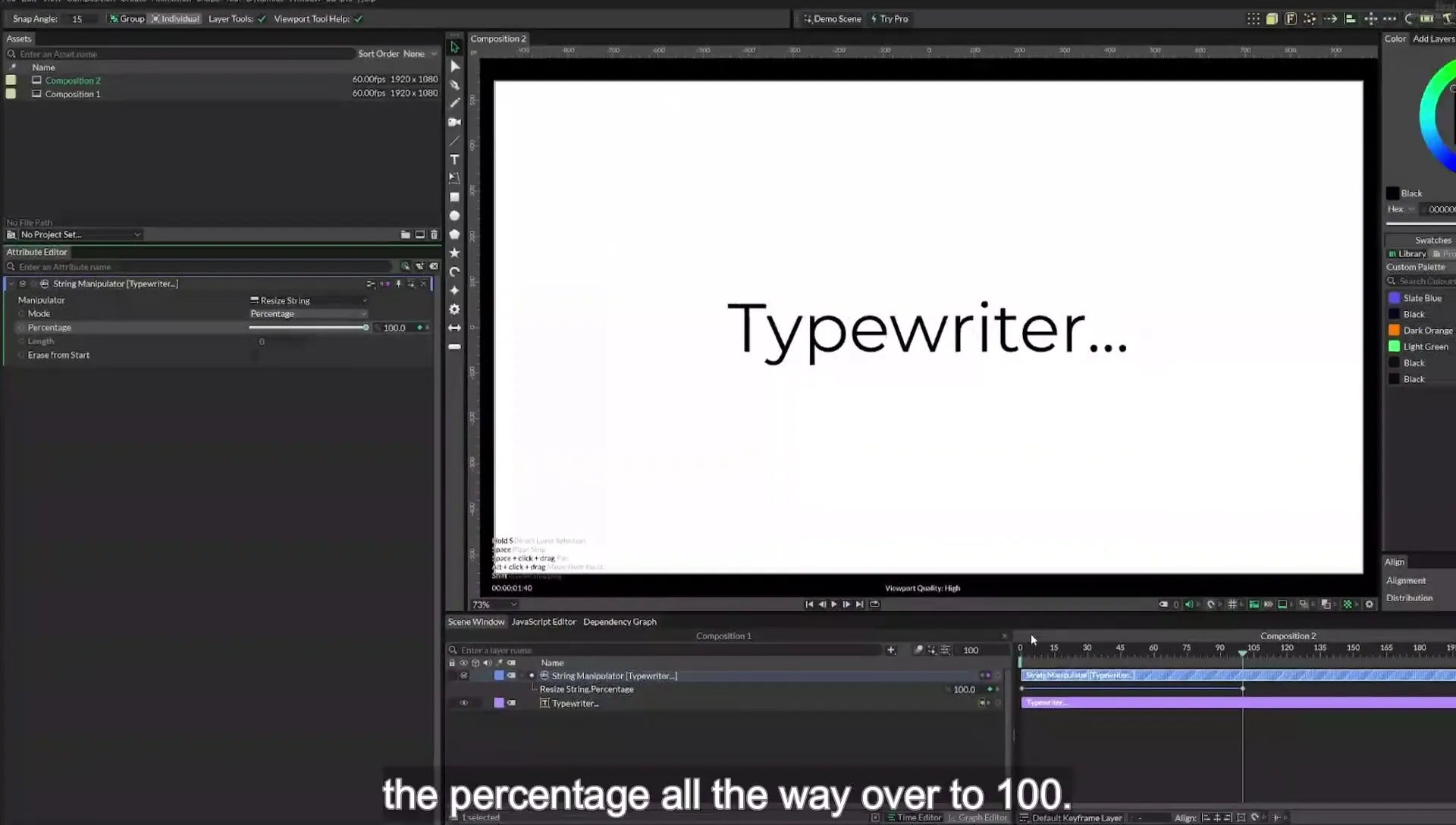Image resolution: width=1456 pixels, height=825 pixels.
Task: Open the viewport settings gear icon
Action: point(1370,604)
